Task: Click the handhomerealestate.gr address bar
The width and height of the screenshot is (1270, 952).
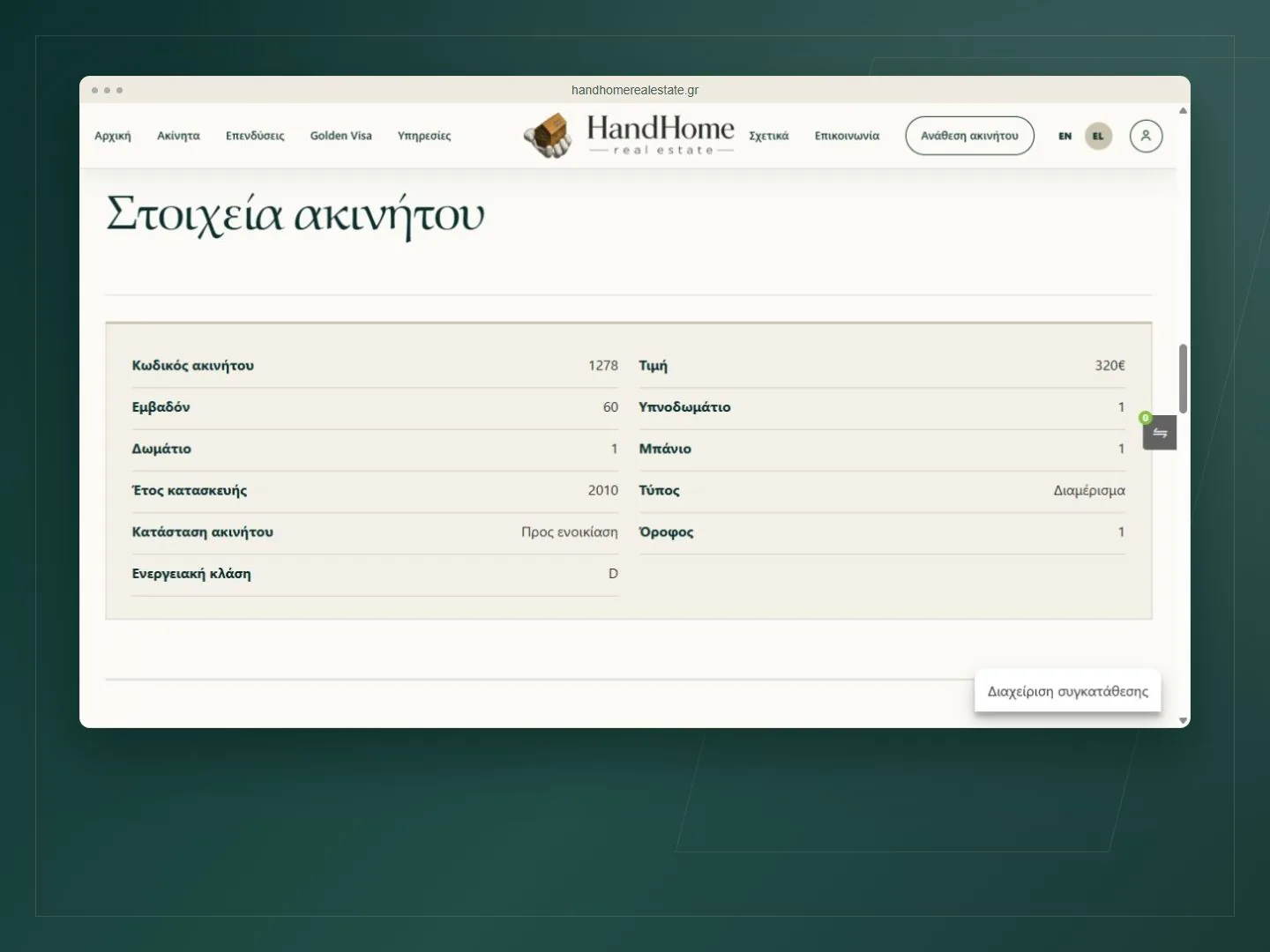Action: pyautogui.click(x=635, y=90)
